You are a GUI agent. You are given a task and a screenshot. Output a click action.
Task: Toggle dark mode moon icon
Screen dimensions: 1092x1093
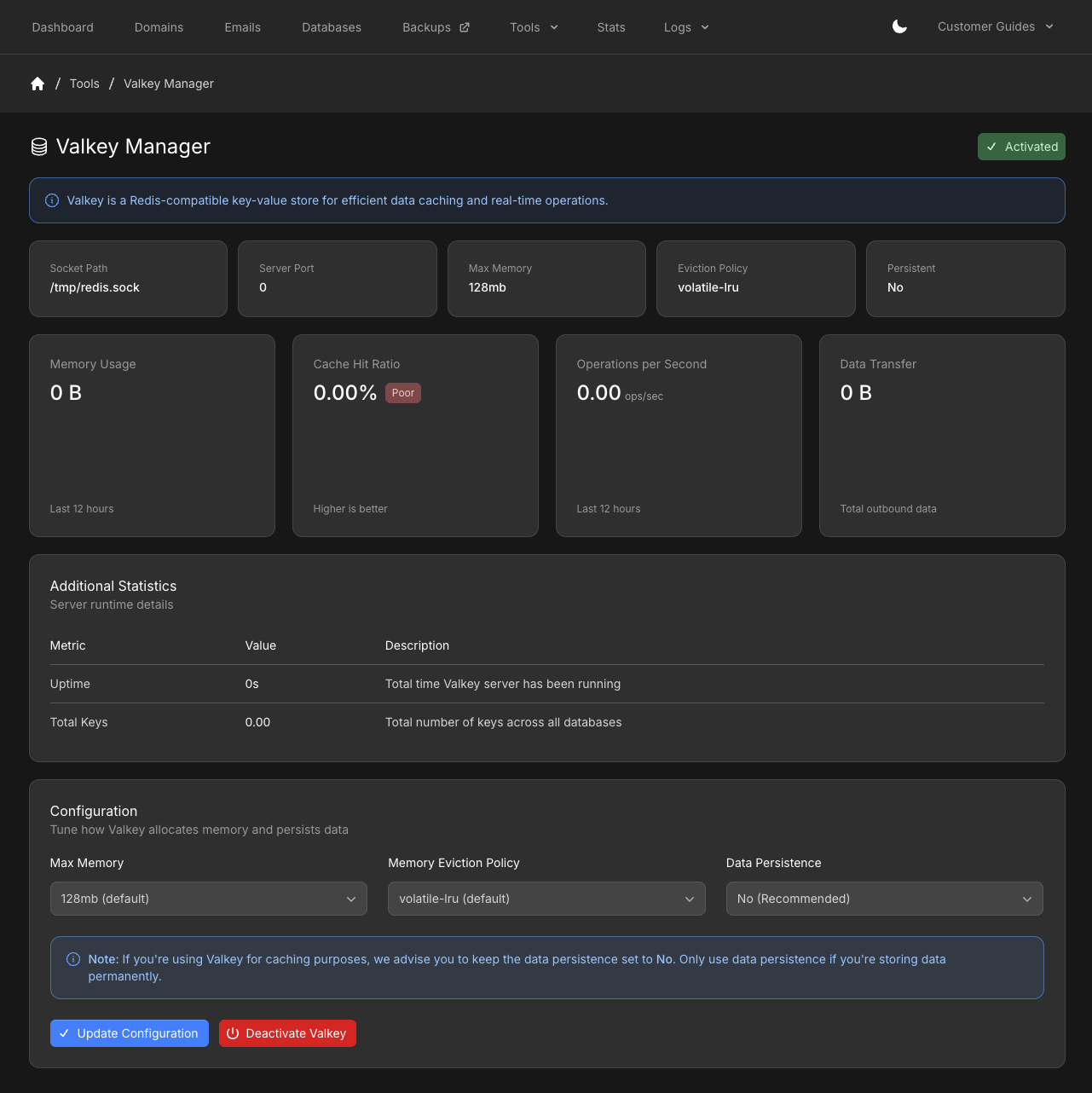[899, 26]
